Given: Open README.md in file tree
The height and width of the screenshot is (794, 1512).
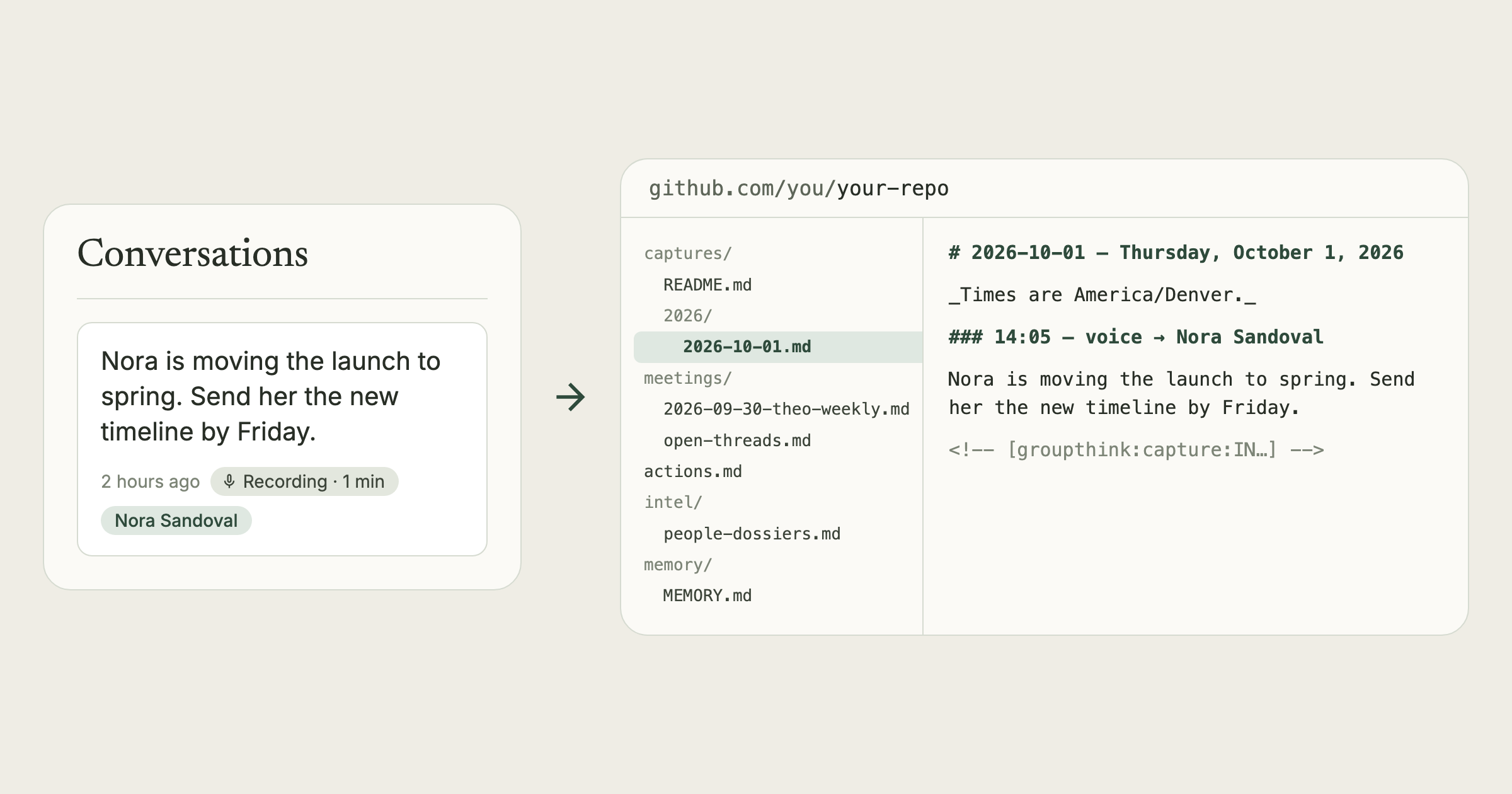Looking at the screenshot, I should (707, 285).
